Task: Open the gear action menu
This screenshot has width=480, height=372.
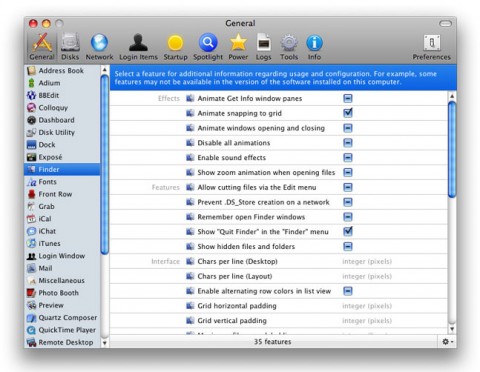Action: [447, 342]
